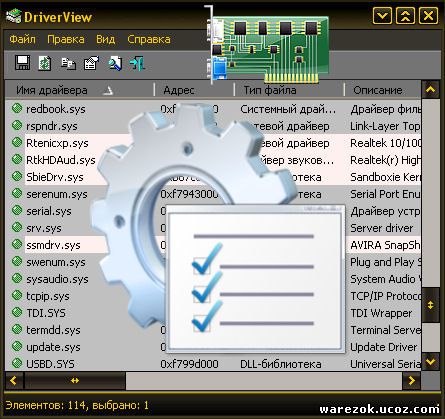Click green icon beside RtkHDAud.sys

(x=17, y=159)
